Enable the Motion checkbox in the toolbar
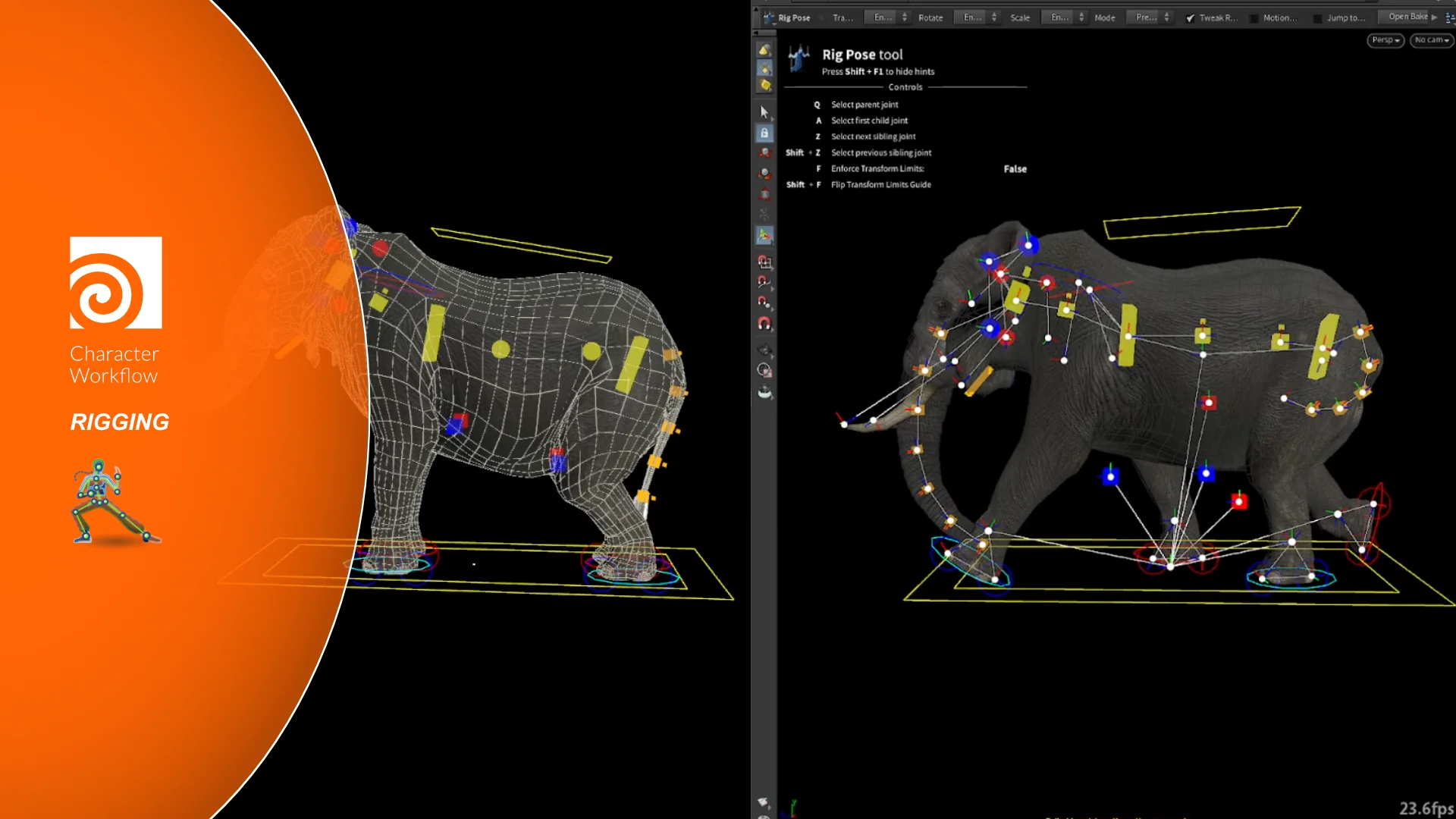 (1255, 17)
